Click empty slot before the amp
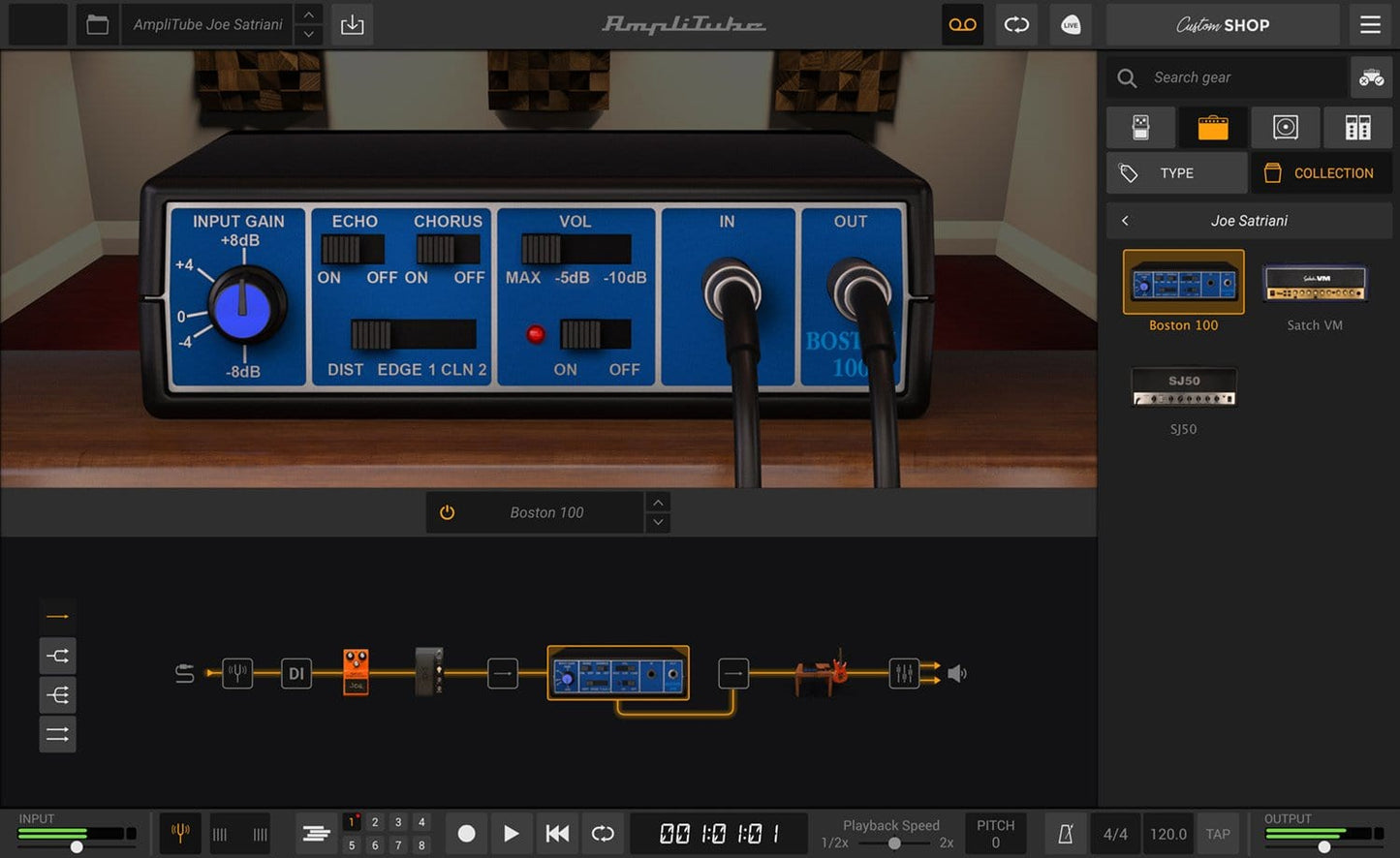The image size is (1400, 858). pyautogui.click(x=502, y=673)
